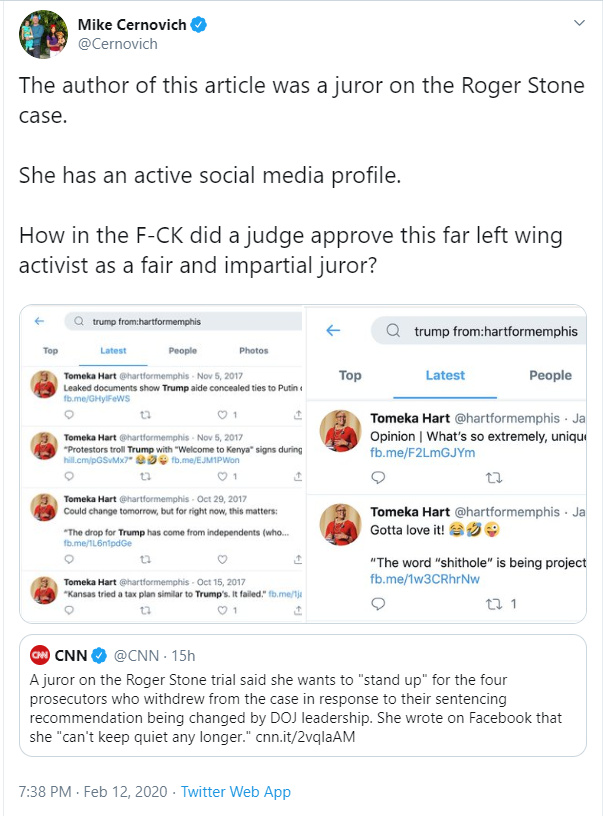Click the magnifier icon in the right search bar
The image size is (603, 816).
(x=393, y=331)
